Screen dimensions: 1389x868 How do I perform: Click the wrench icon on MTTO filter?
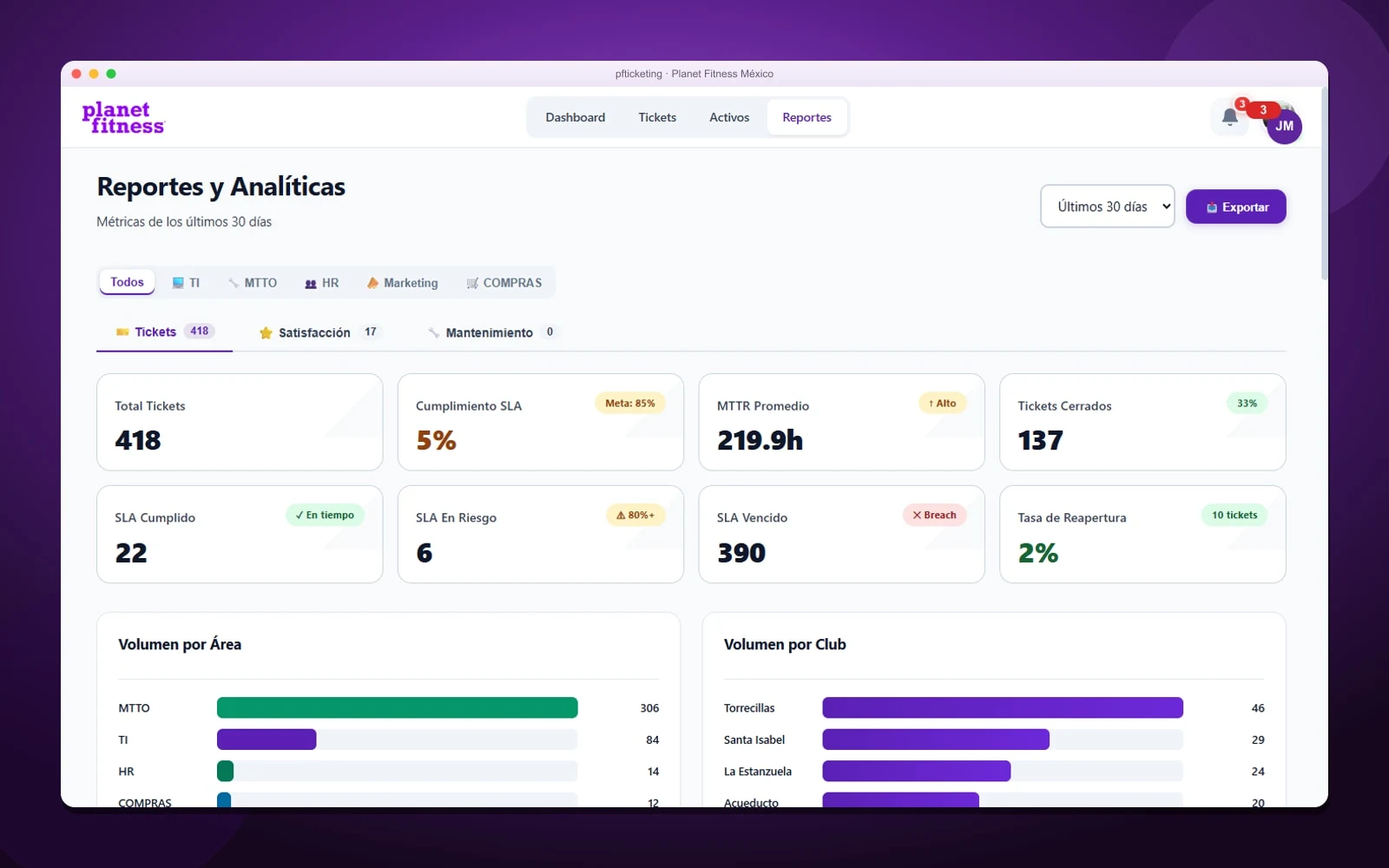pyautogui.click(x=234, y=283)
